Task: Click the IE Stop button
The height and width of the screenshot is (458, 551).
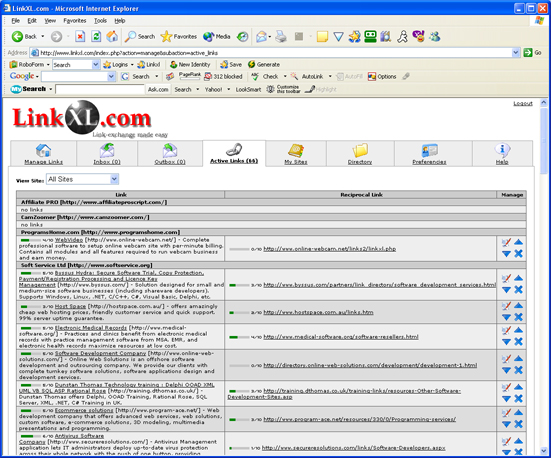Action: pos(80,36)
